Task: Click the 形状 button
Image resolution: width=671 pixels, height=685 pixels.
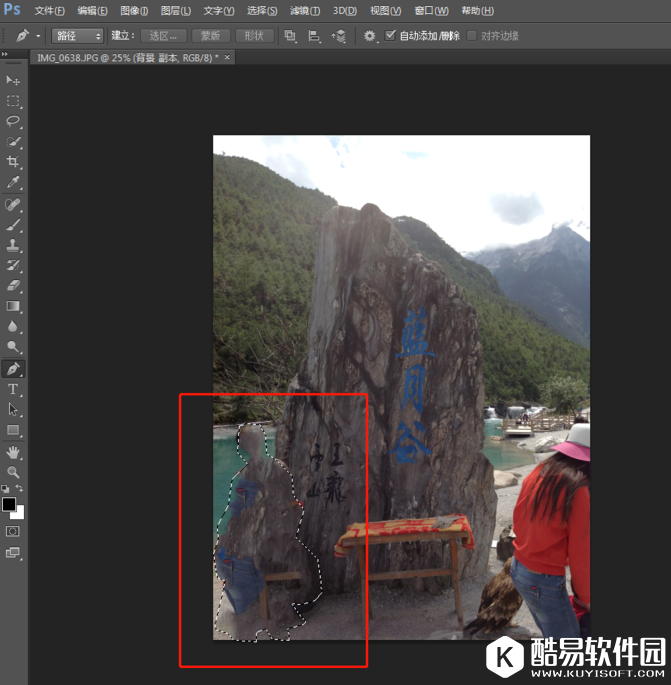Action: tap(254, 36)
